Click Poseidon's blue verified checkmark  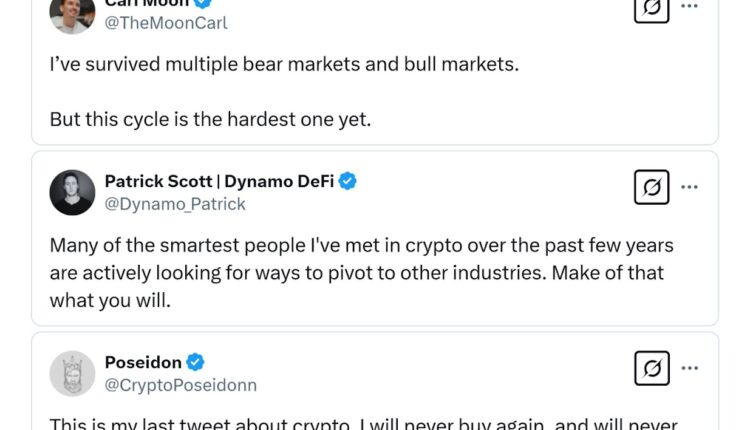(196, 362)
